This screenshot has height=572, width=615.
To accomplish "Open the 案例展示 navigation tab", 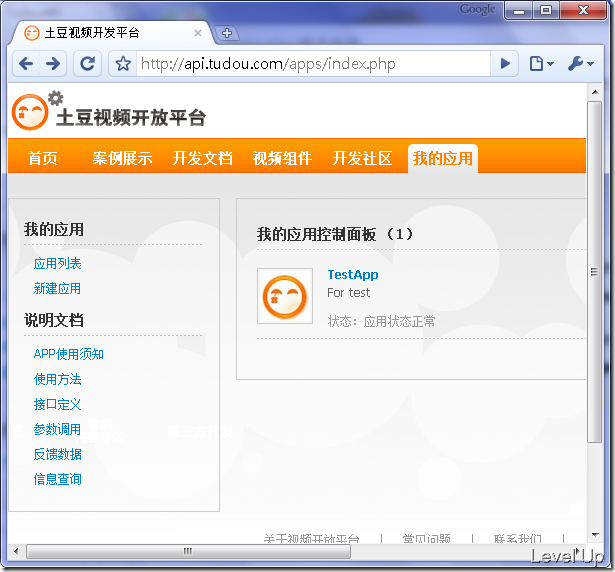I will (x=122, y=158).
